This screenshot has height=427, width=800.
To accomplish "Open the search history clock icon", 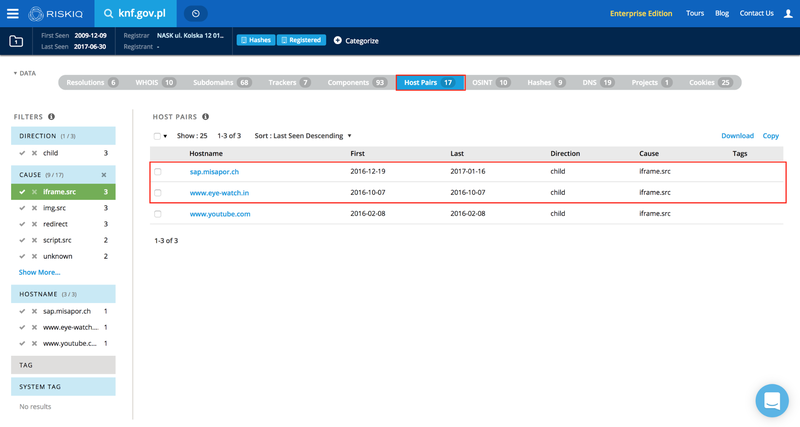I will pos(195,14).
